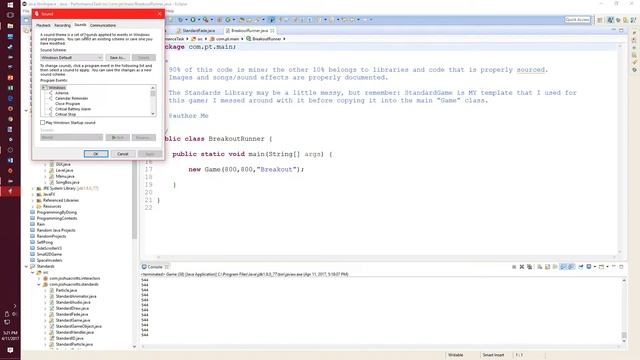The image size is (640, 360).
Task: Collapse the src folder under Standards
Action: 33,273
